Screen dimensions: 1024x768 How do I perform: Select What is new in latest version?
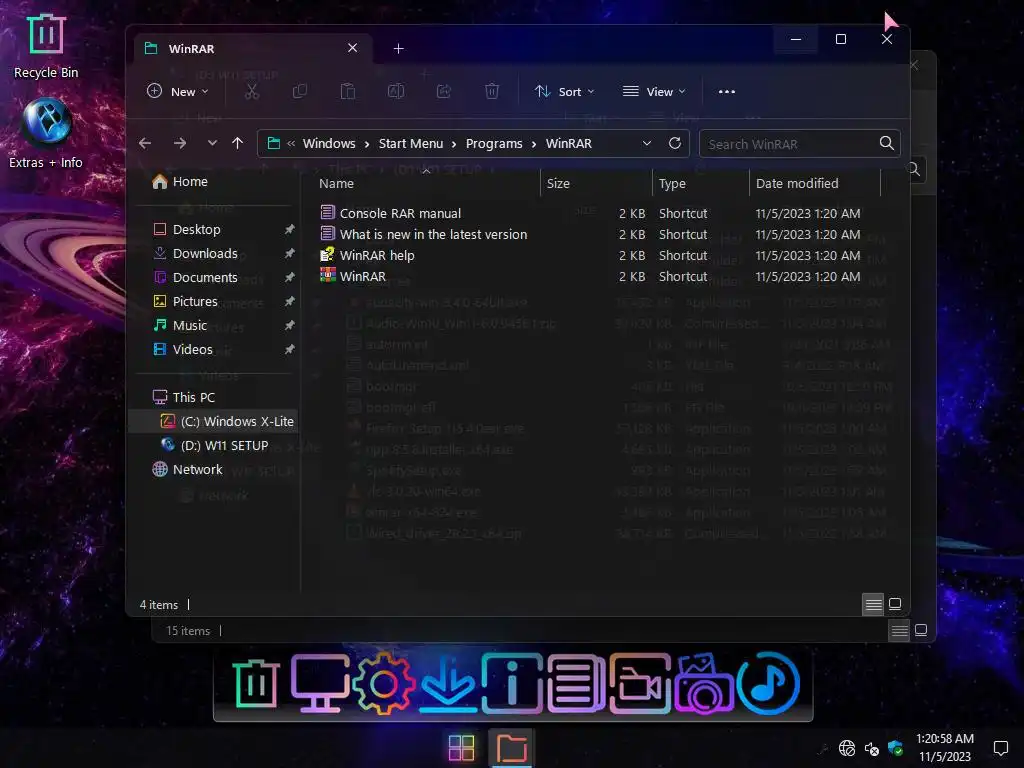(433, 234)
